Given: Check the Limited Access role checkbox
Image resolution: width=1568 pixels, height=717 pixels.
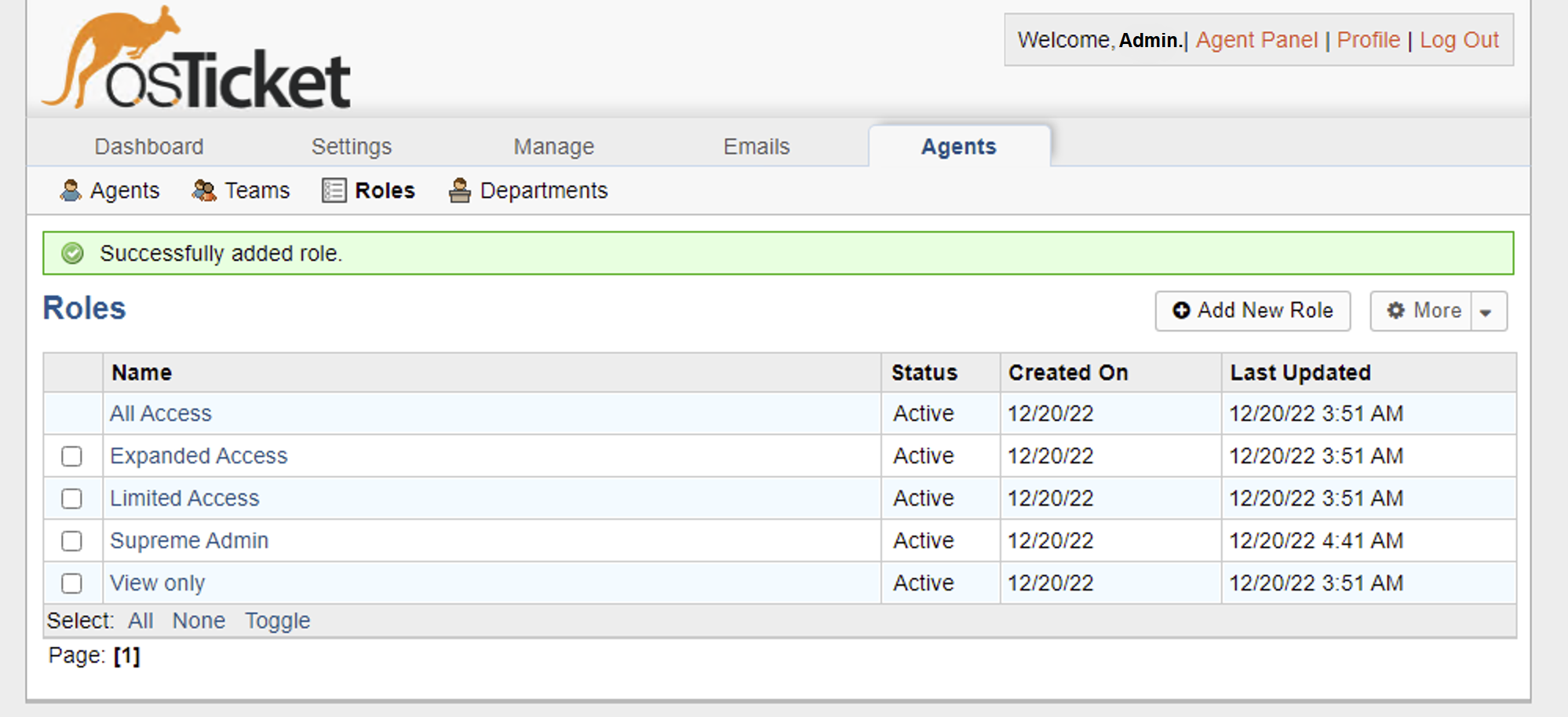Looking at the screenshot, I should (x=71, y=499).
